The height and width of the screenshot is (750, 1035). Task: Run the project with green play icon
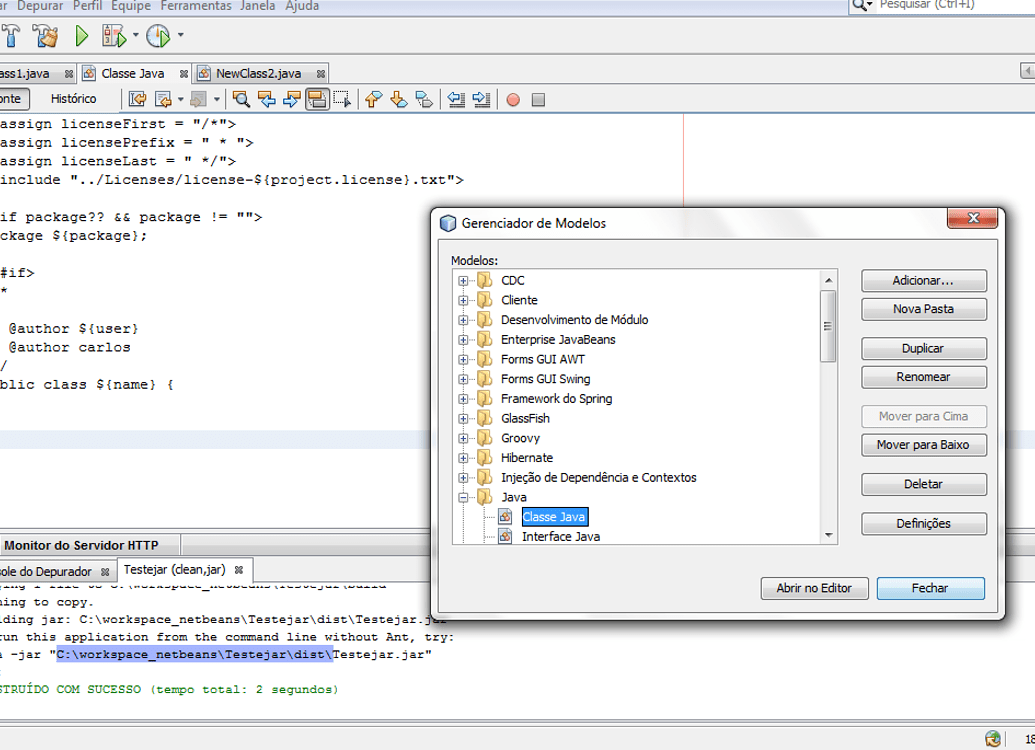pyautogui.click(x=81, y=36)
